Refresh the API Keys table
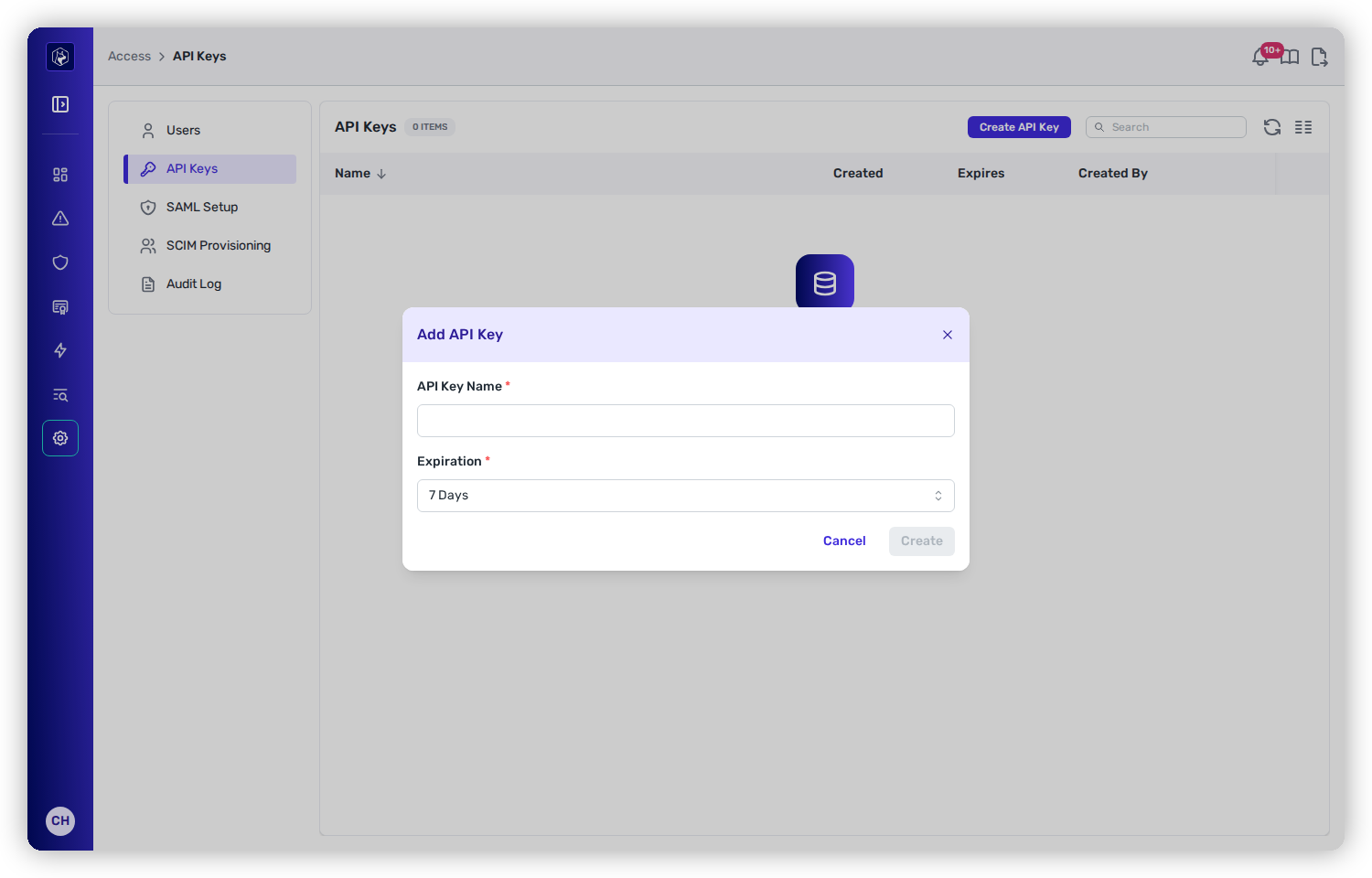This screenshot has height=878, width=1372. [1272, 127]
